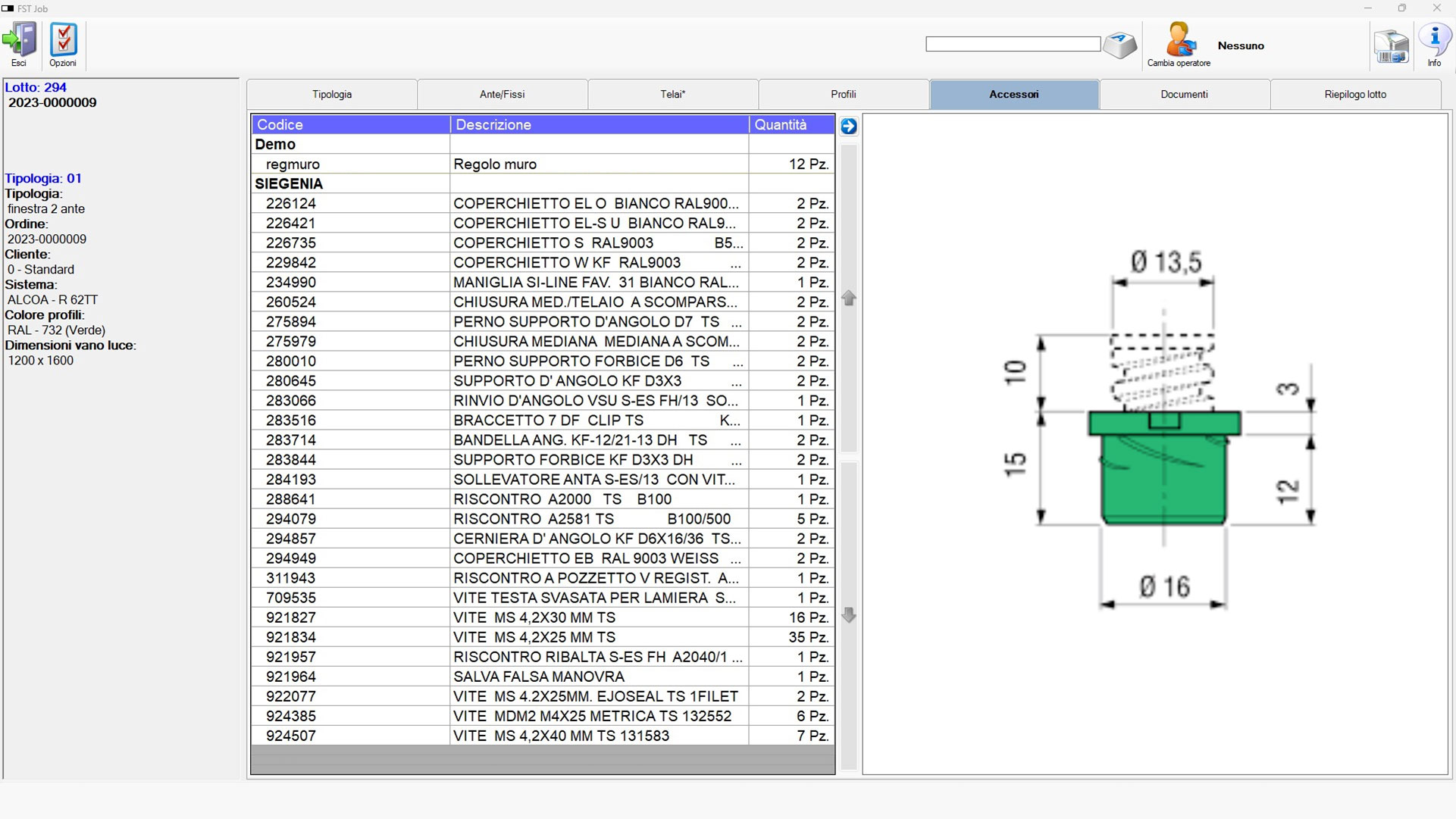
Task: Select VITE MS 4,2X25 MM TS row 921834
Action: (x=543, y=636)
